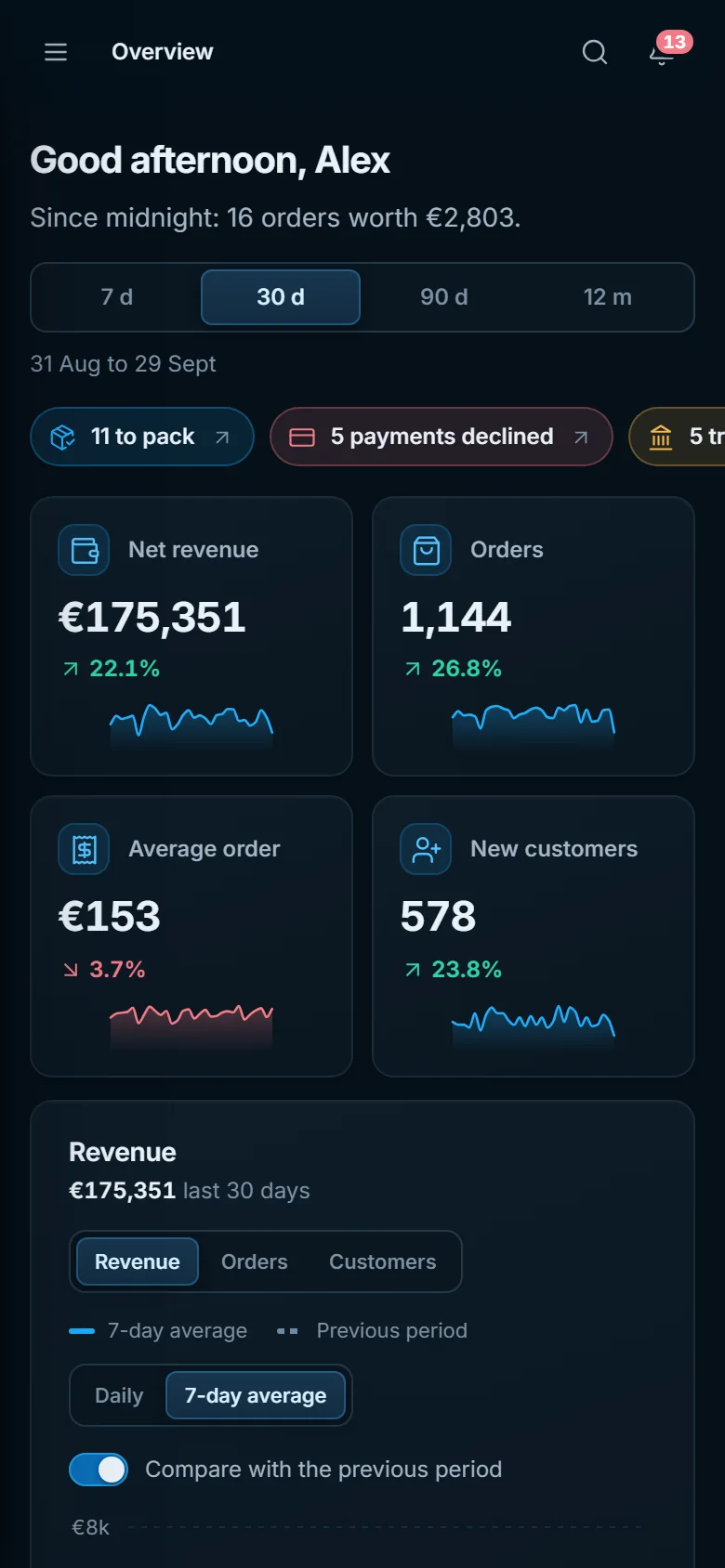Open search with the magnifier icon
The image size is (725, 1568).
coord(595,52)
